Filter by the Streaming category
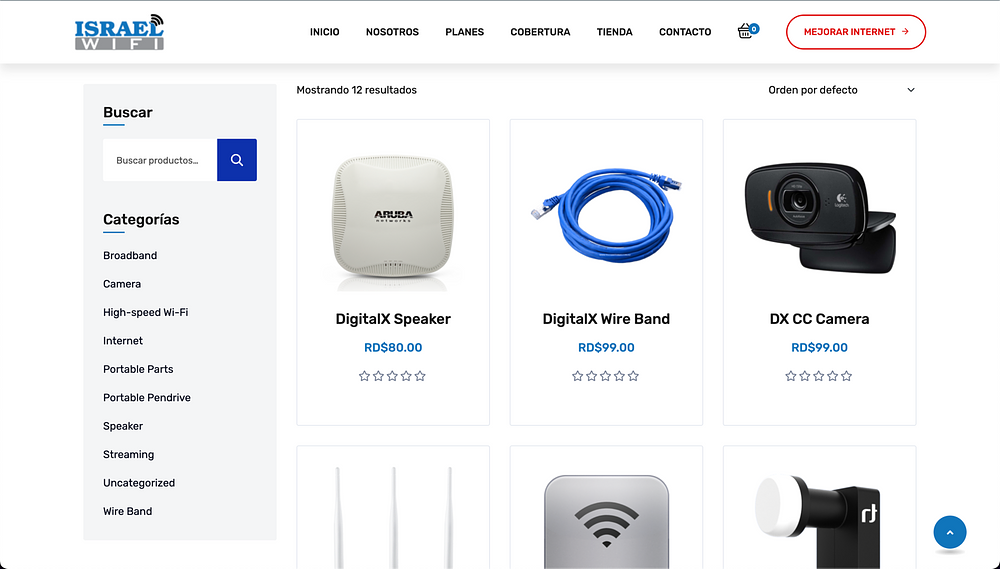 (128, 454)
